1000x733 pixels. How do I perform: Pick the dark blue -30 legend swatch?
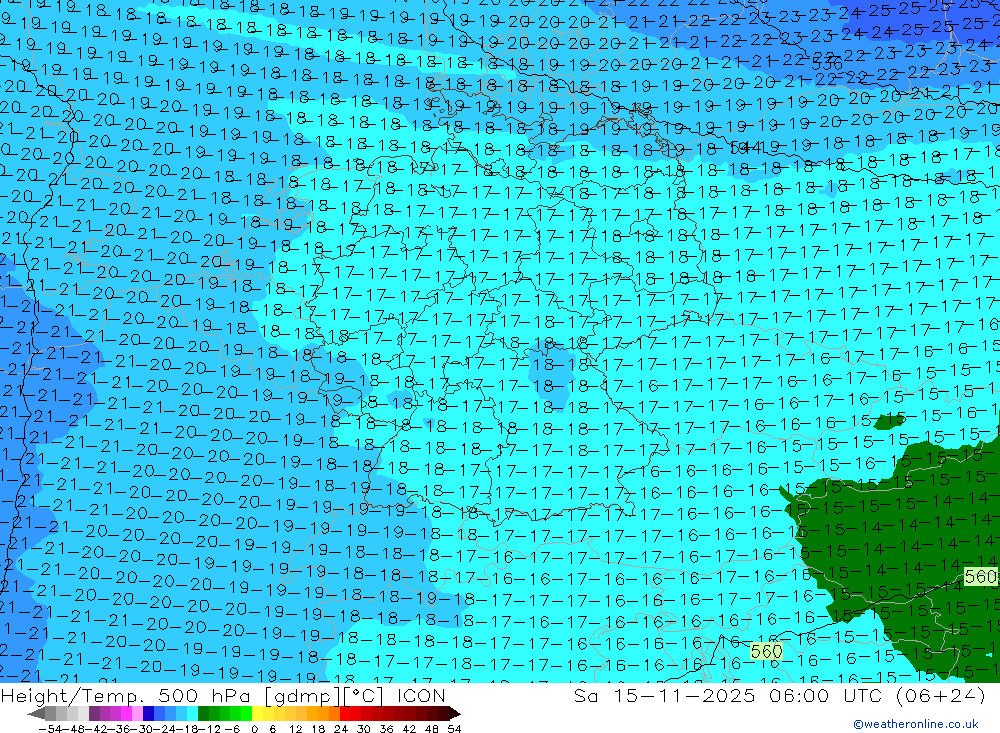point(148,713)
